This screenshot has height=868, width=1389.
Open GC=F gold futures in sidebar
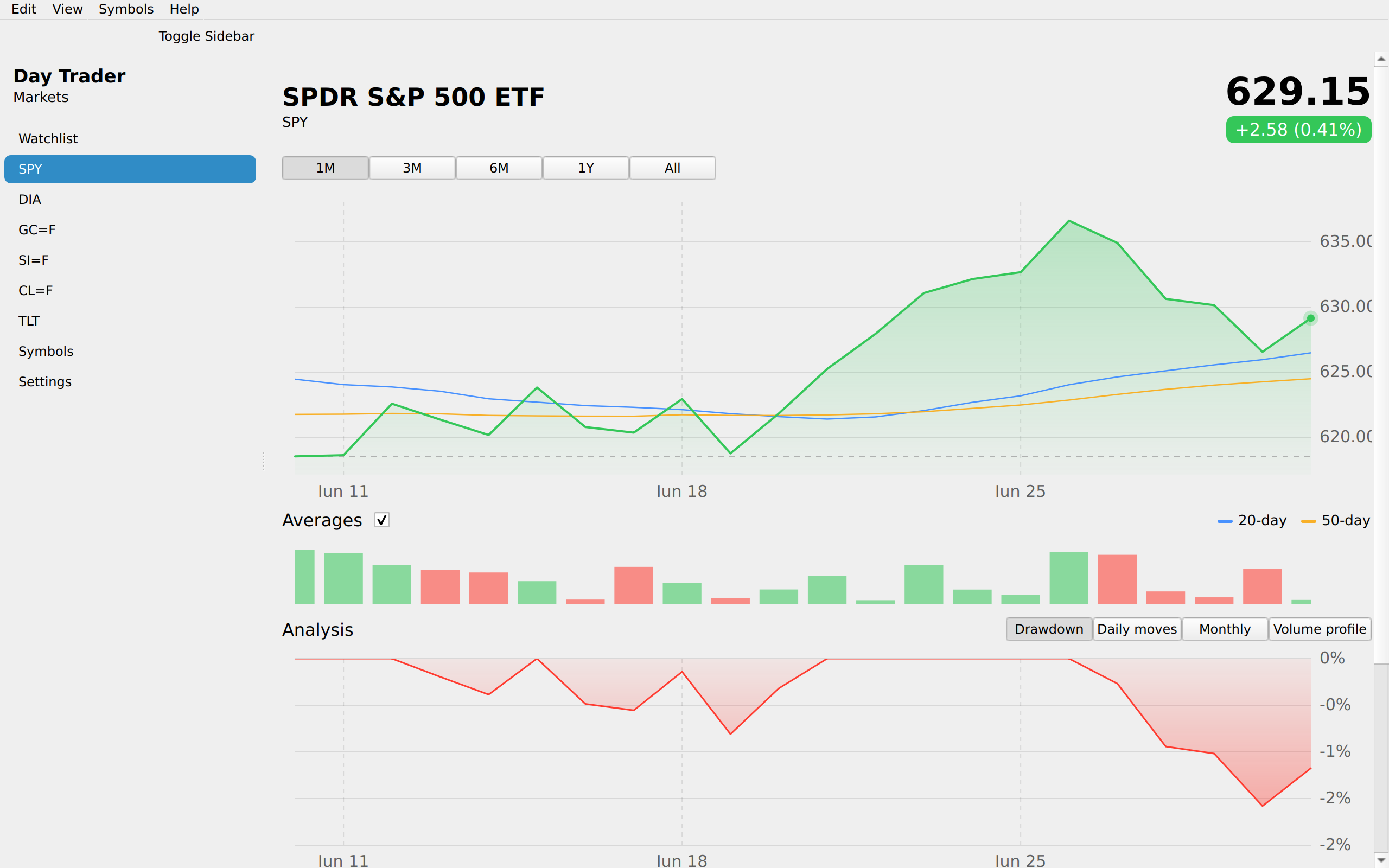coord(130,230)
